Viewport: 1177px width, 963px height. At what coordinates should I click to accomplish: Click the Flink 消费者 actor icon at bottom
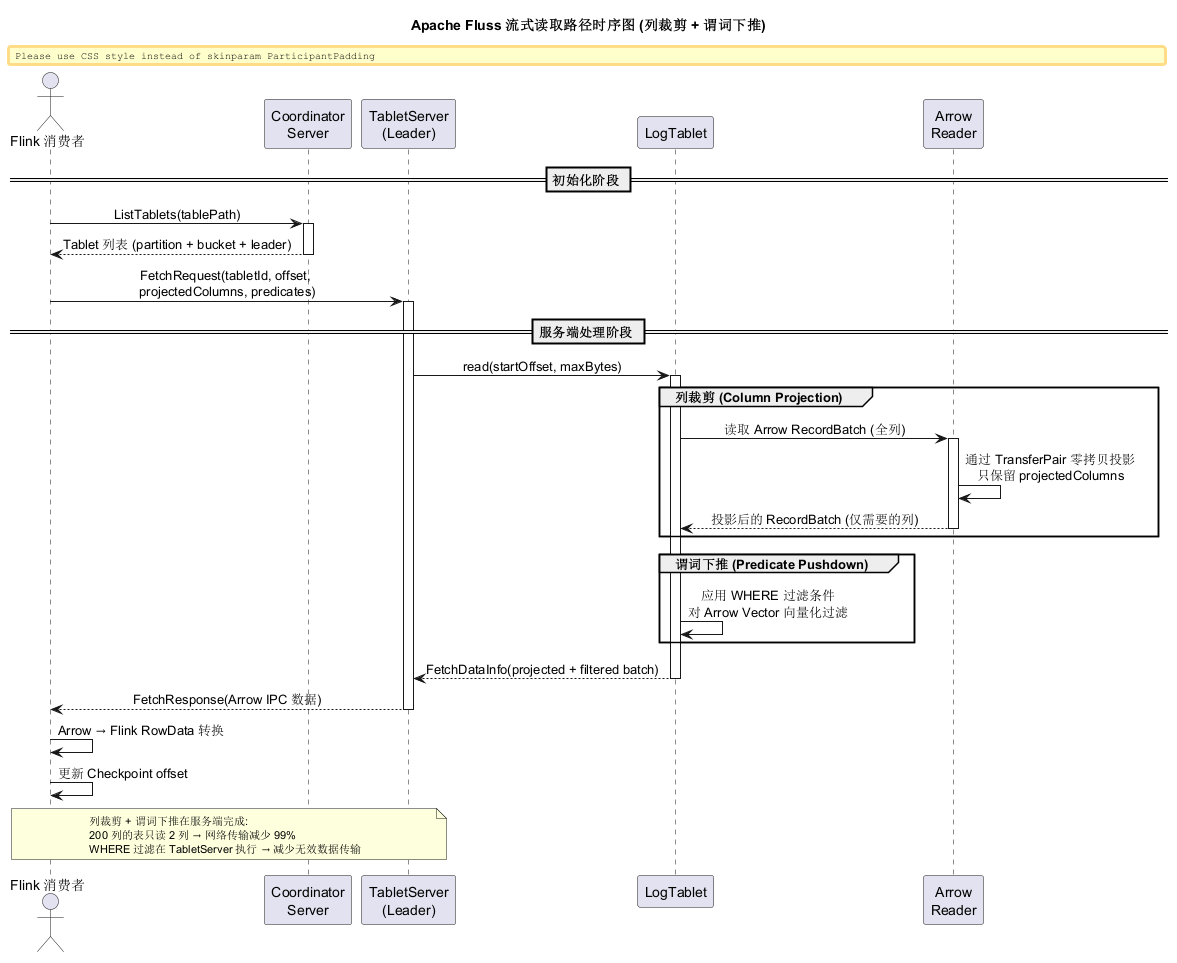50,923
